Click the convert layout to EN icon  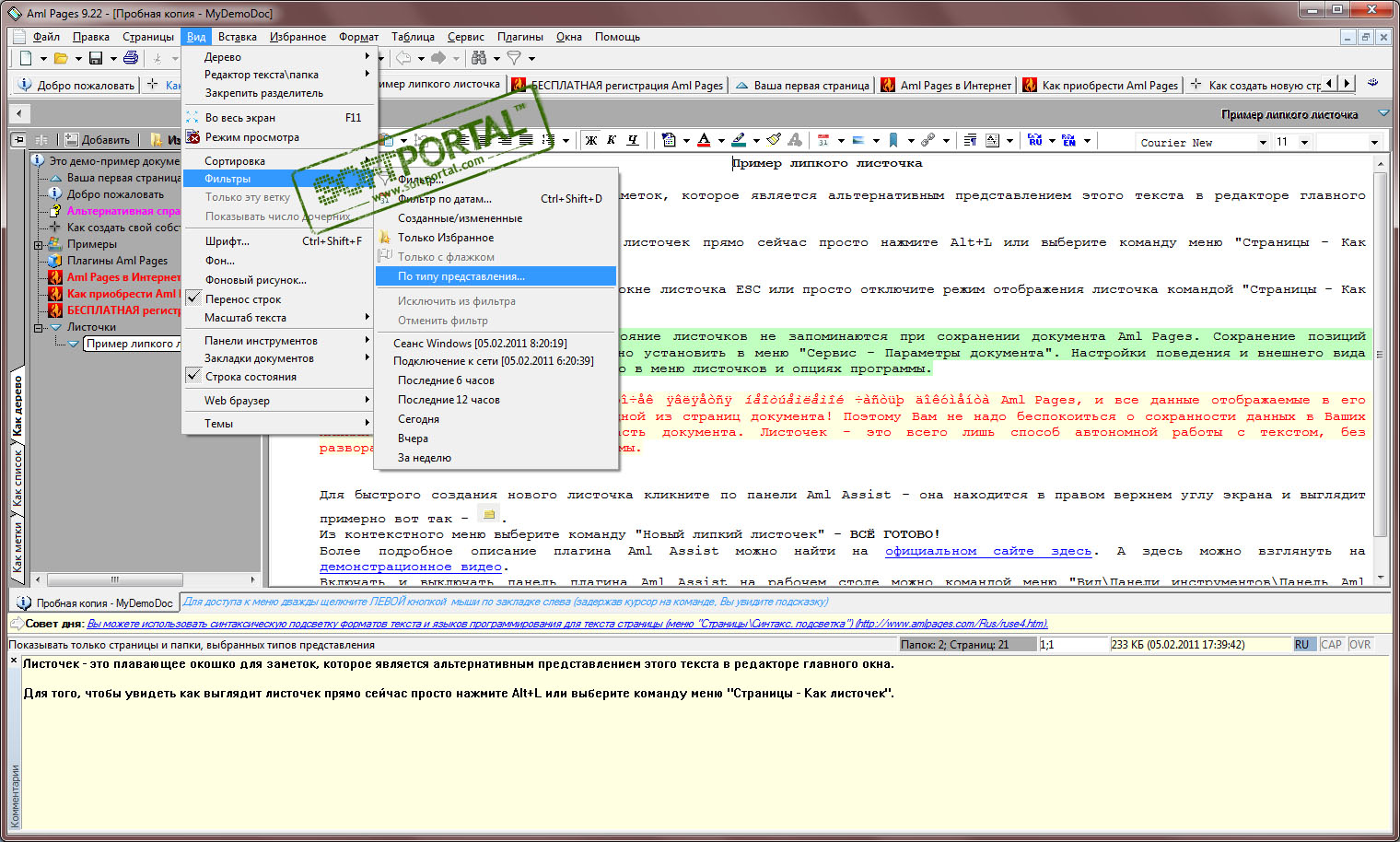click(1069, 140)
